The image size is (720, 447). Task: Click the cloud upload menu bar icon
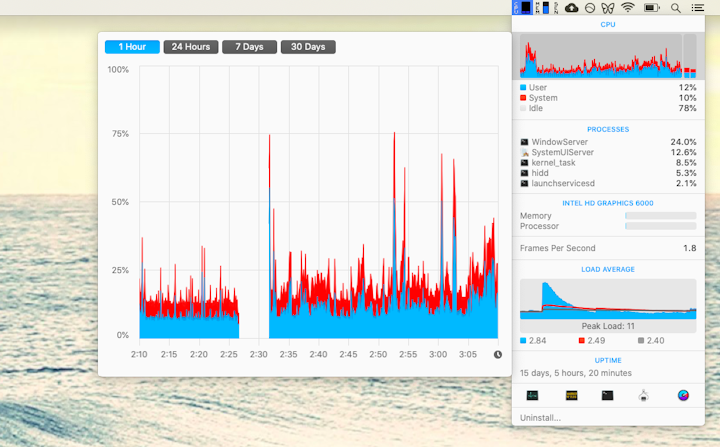tap(572, 8)
